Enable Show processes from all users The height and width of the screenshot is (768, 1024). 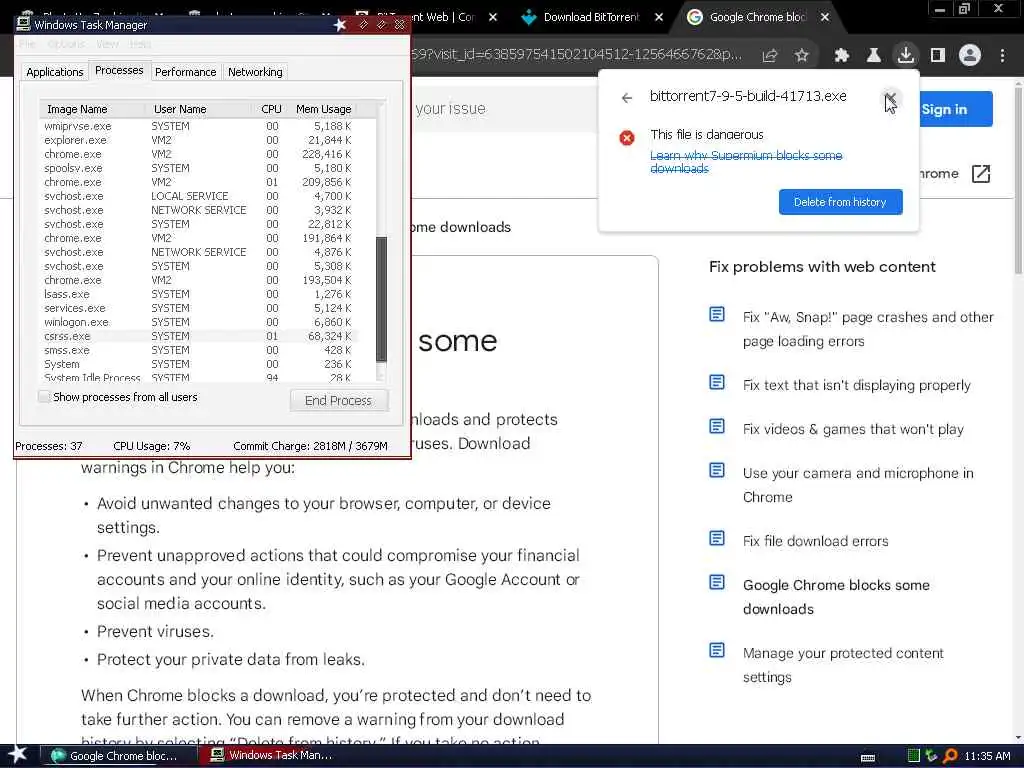point(44,396)
